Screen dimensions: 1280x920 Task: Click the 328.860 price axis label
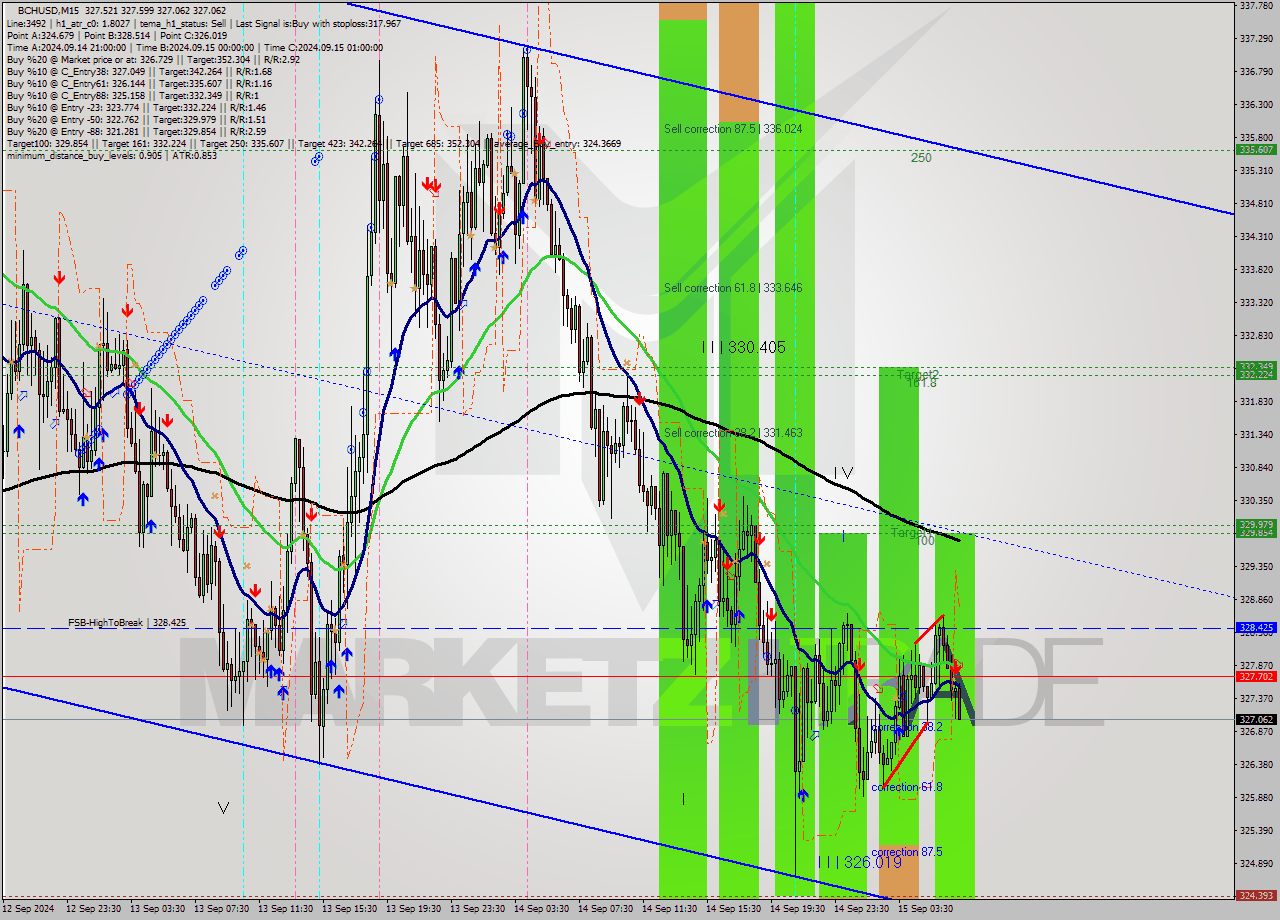pos(1256,599)
